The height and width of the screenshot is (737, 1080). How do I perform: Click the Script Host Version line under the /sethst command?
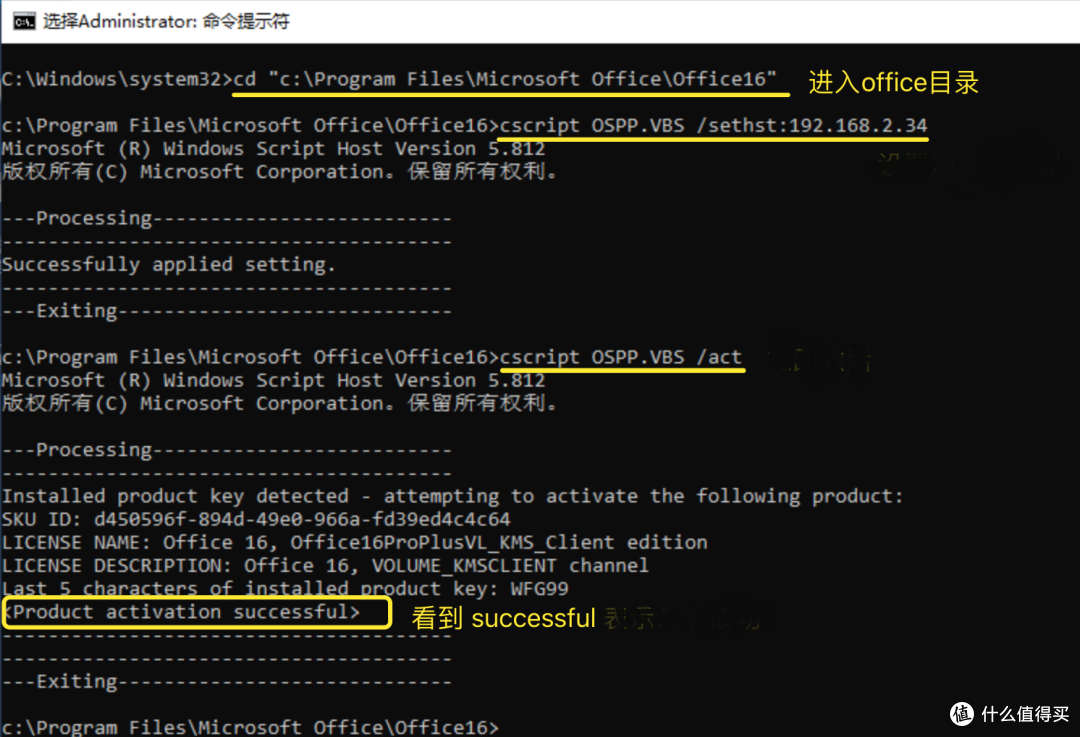click(273, 149)
